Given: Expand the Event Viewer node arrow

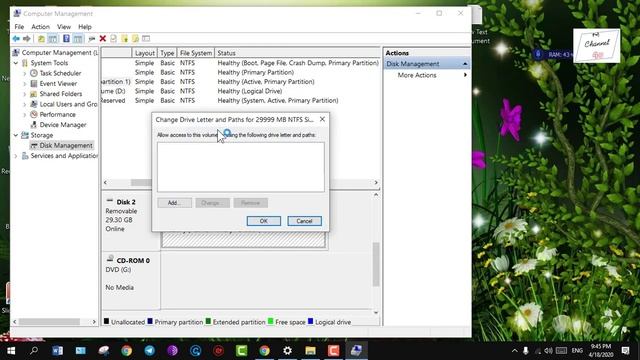Looking at the screenshot, I should 24,84.
